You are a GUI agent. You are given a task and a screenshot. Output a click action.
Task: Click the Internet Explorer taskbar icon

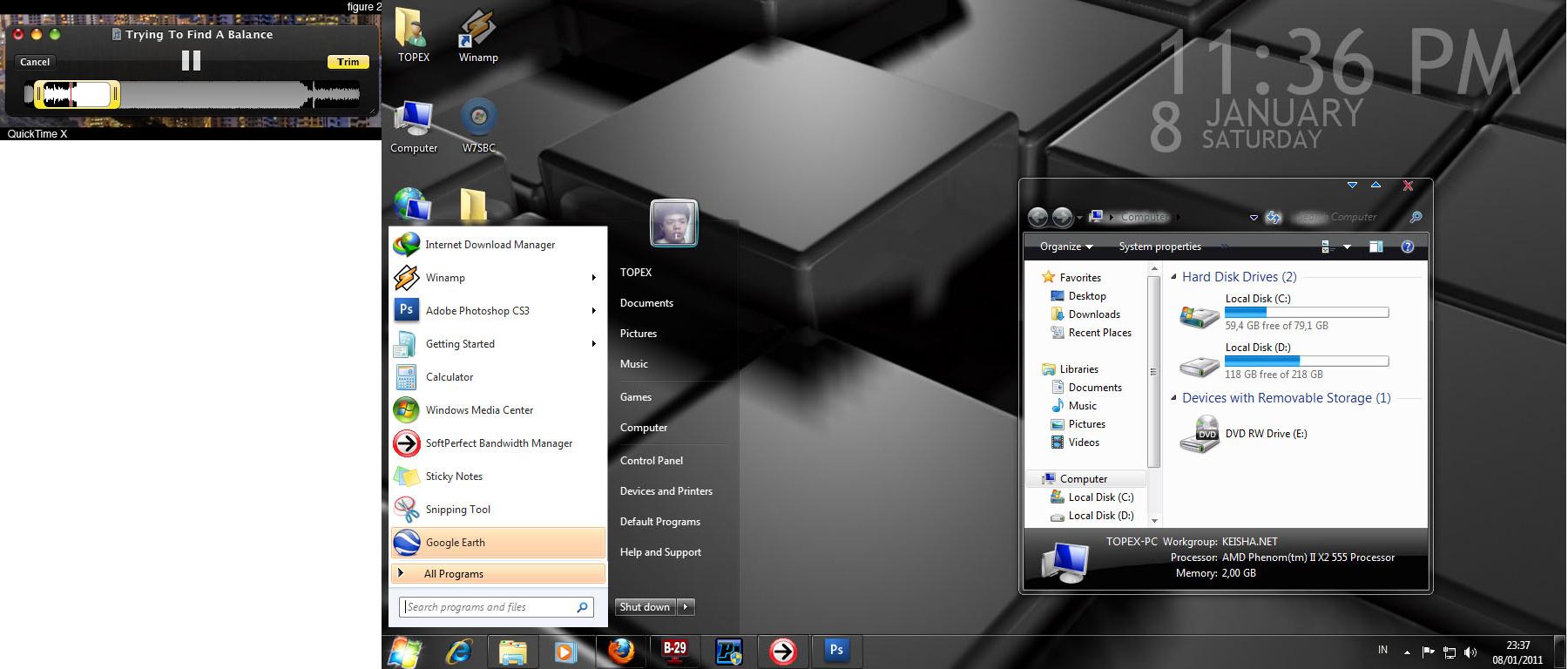pyautogui.click(x=459, y=651)
